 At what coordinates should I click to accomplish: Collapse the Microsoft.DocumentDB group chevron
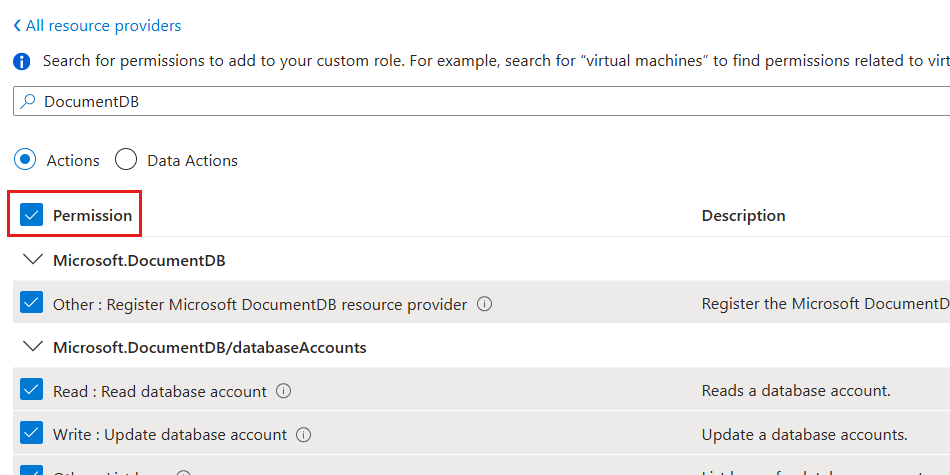pyautogui.click(x=32, y=260)
